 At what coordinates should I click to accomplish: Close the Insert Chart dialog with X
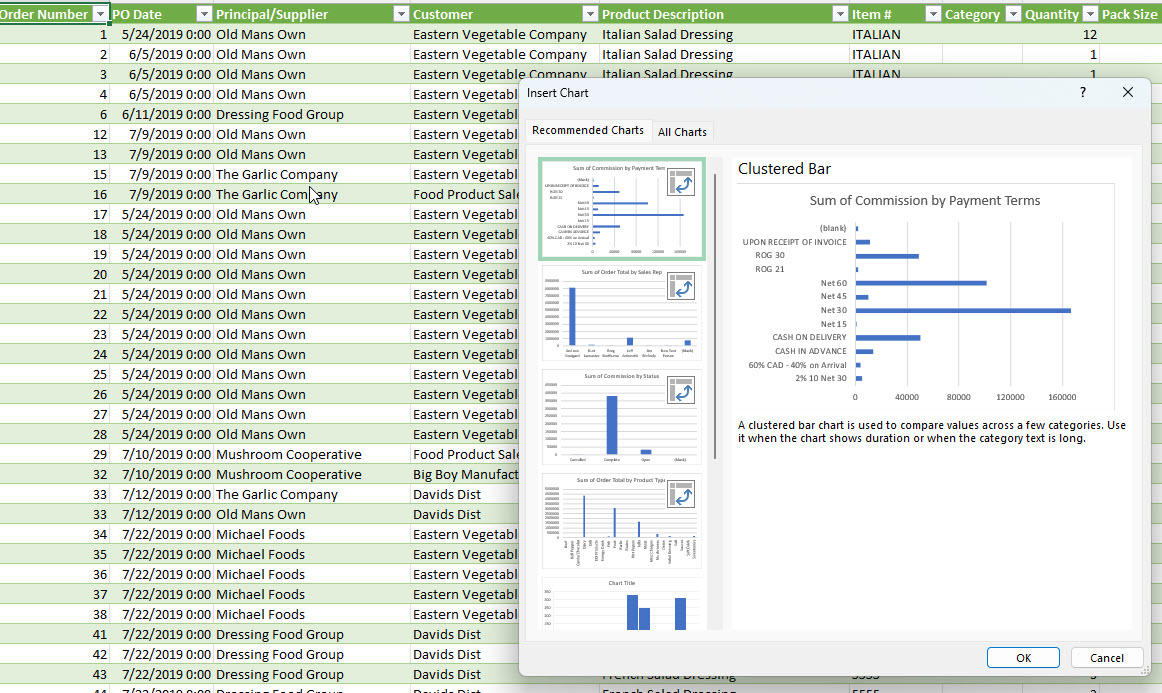pos(1128,92)
